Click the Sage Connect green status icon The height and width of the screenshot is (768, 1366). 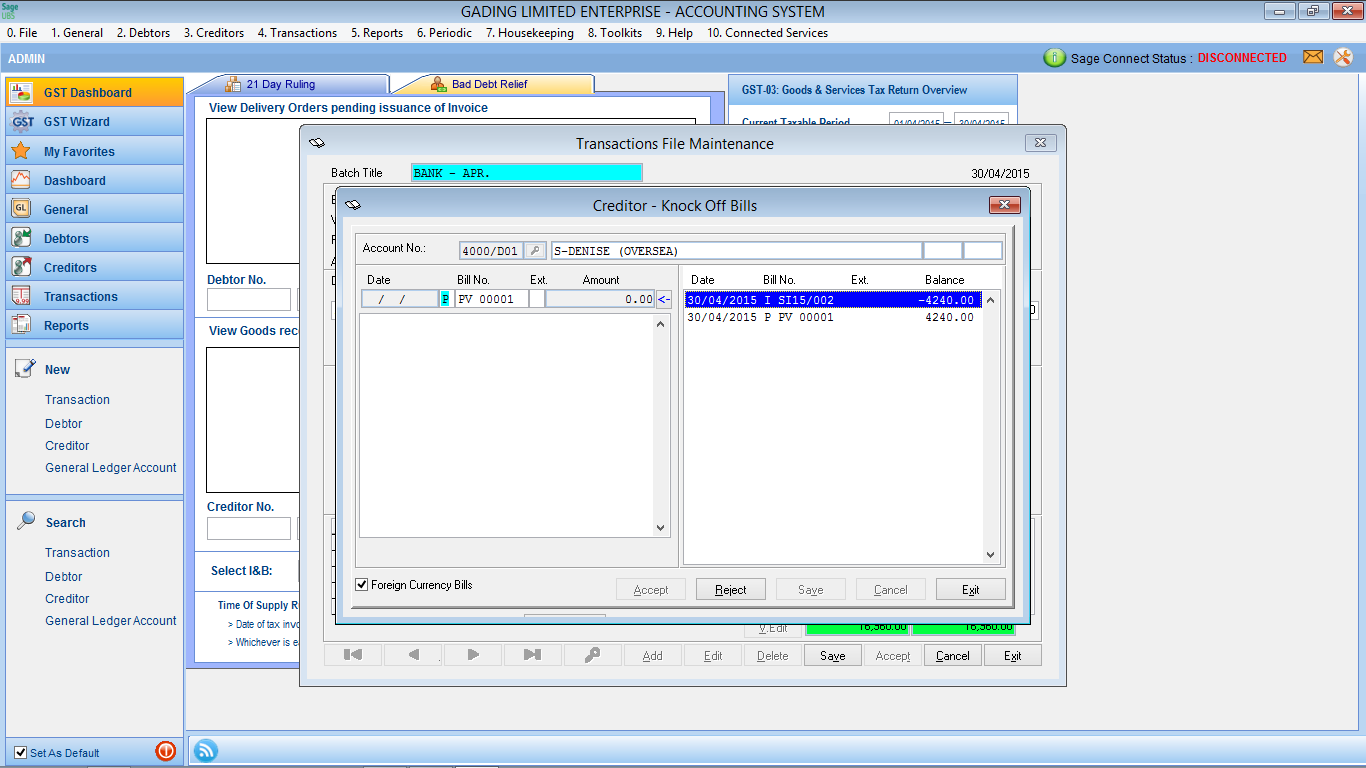coord(1054,58)
